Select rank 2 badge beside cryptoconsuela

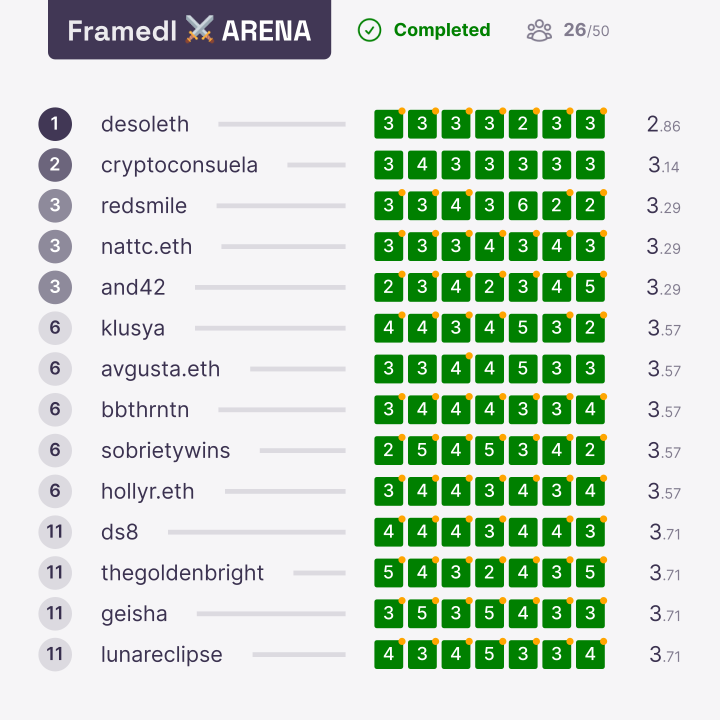pyautogui.click(x=55, y=165)
